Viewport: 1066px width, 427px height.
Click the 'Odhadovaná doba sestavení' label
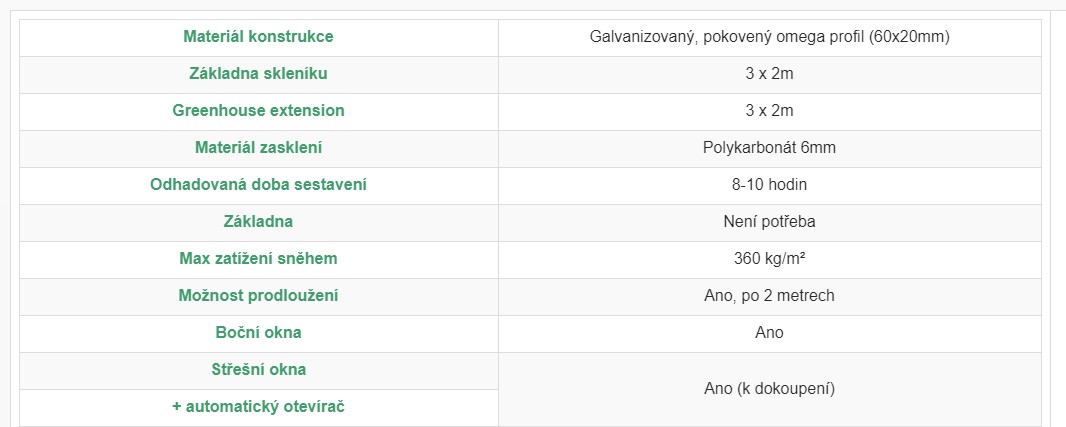[258, 185]
